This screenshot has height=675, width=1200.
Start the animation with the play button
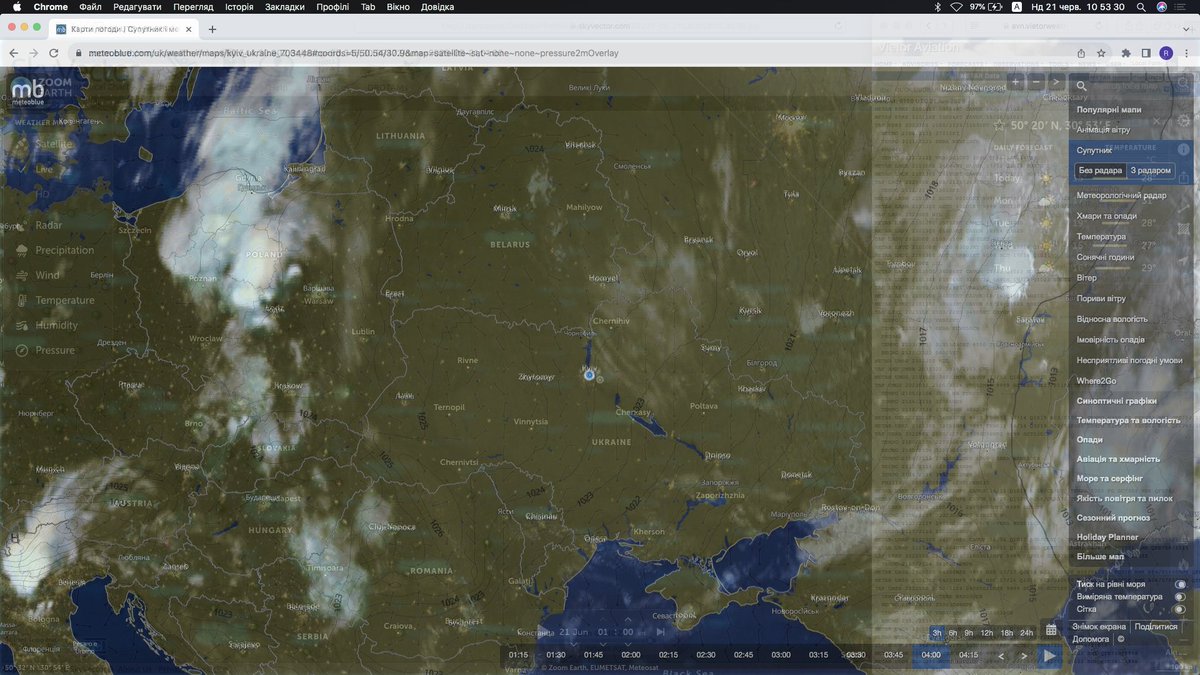point(1048,656)
